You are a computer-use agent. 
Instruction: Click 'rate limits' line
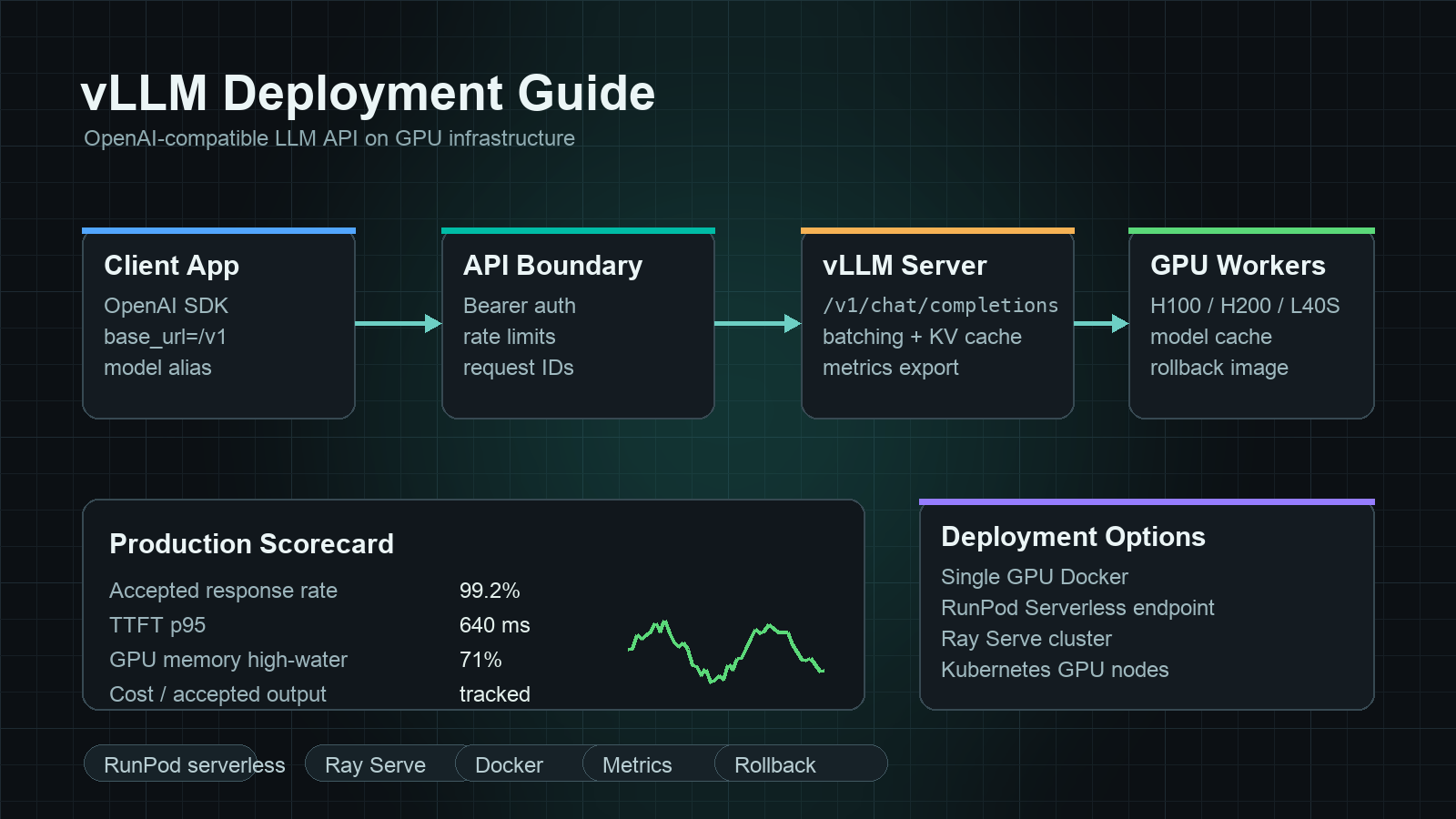pos(509,337)
